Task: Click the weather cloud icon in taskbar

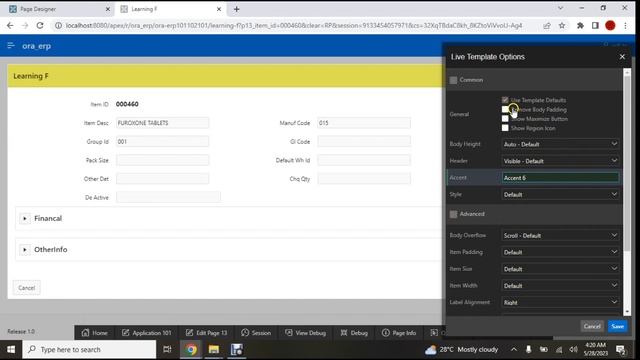Action: pos(431,349)
